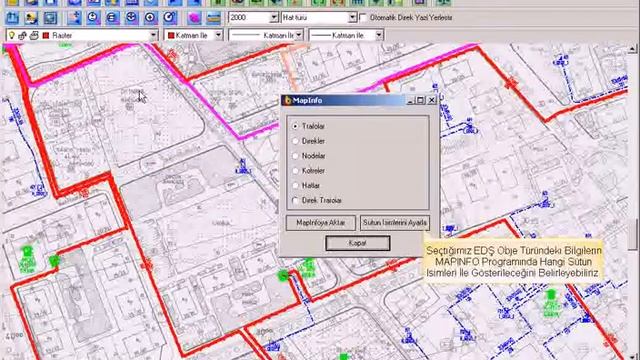The image size is (640, 360).
Task: Click the MapInfo dialog title bar text
Action: point(307,100)
